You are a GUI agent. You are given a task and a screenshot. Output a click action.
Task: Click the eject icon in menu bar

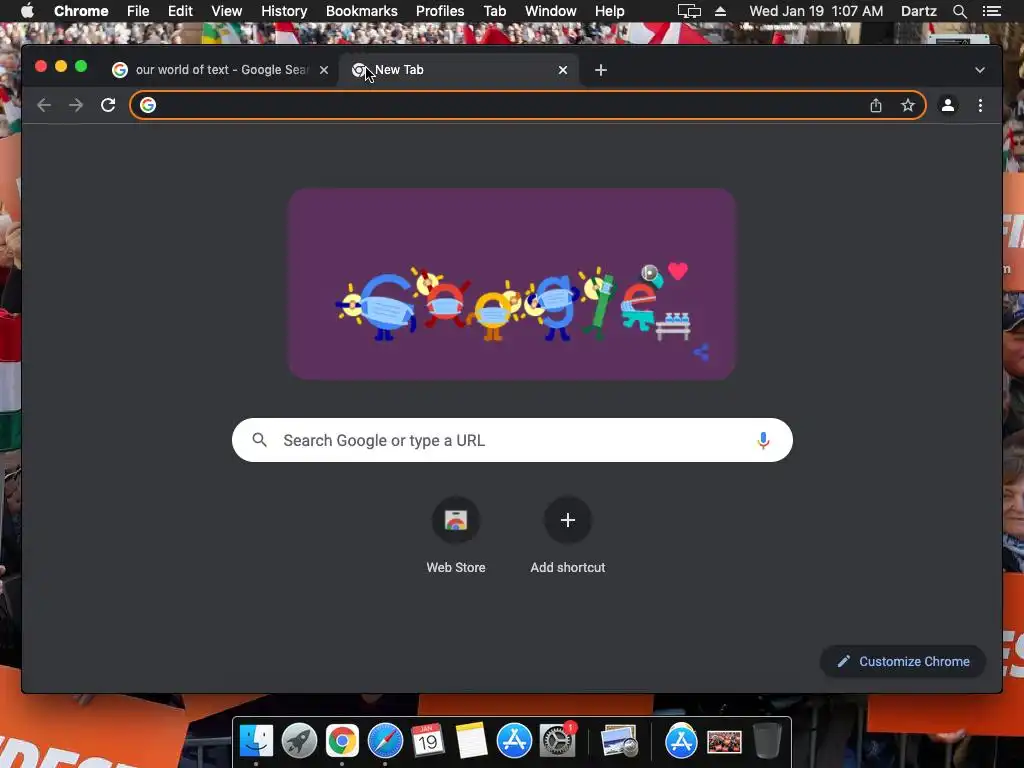720,11
